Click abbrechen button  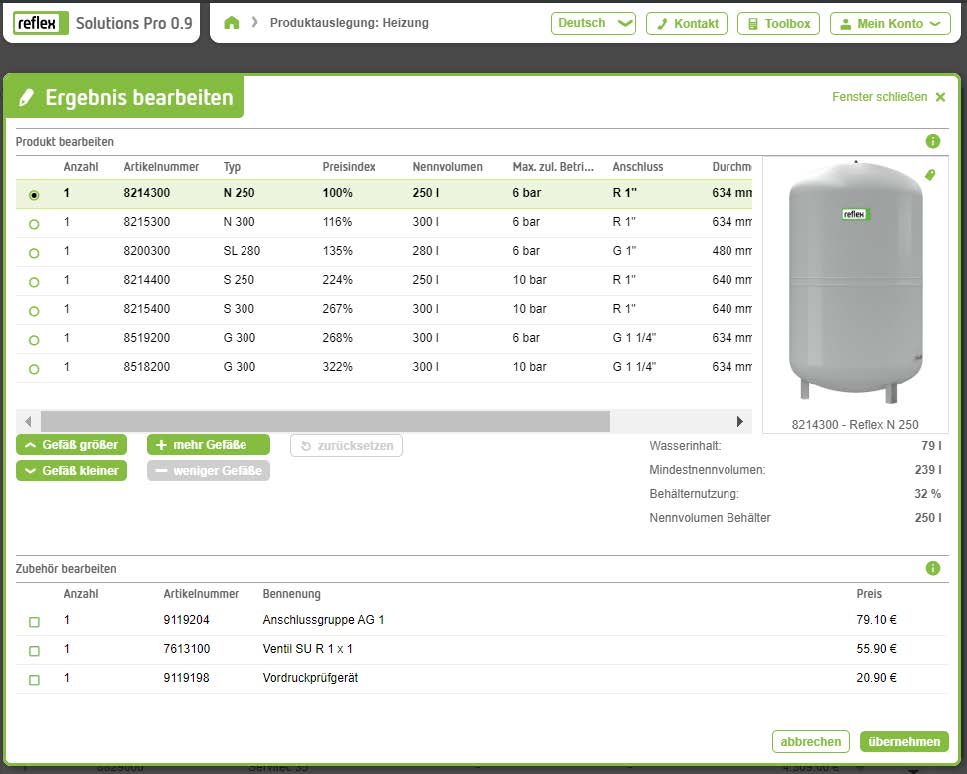point(810,741)
